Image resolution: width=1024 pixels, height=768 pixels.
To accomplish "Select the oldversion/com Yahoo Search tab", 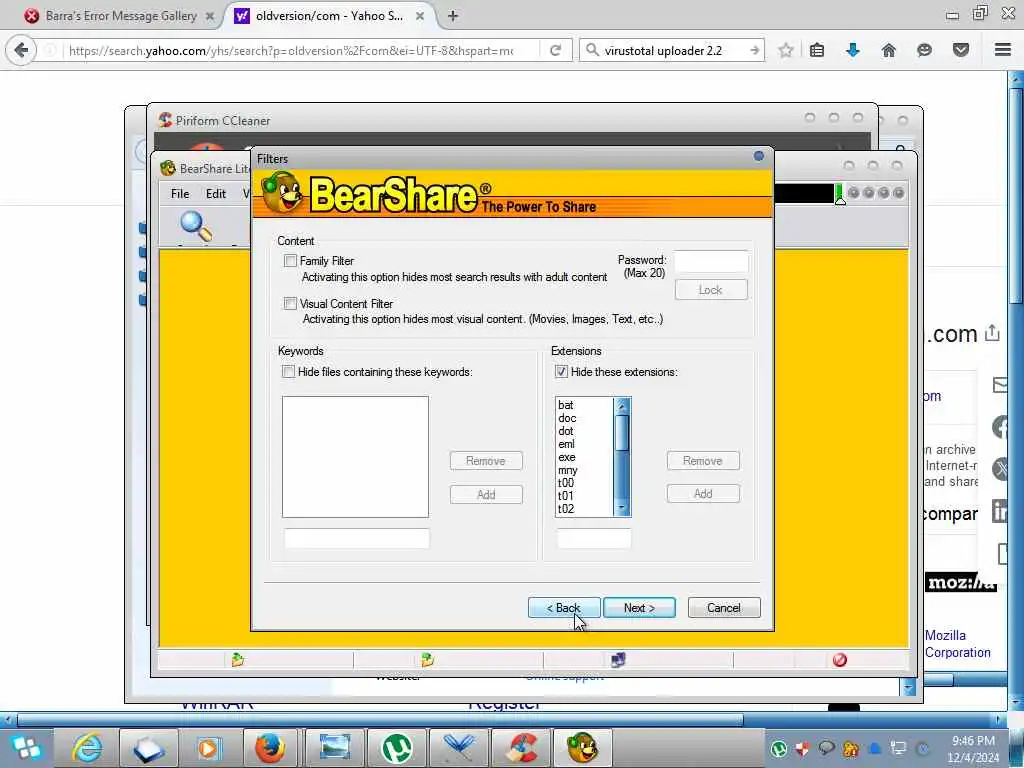I will point(329,16).
